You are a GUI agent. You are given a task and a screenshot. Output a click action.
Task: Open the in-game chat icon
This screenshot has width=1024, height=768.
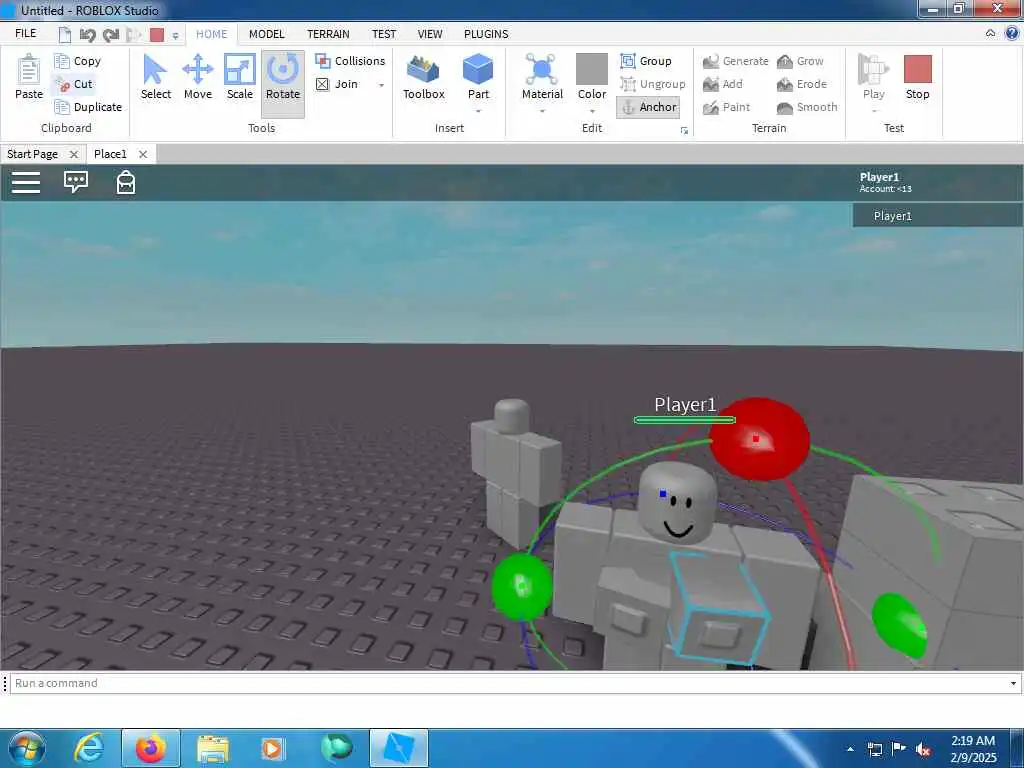[x=76, y=182]
